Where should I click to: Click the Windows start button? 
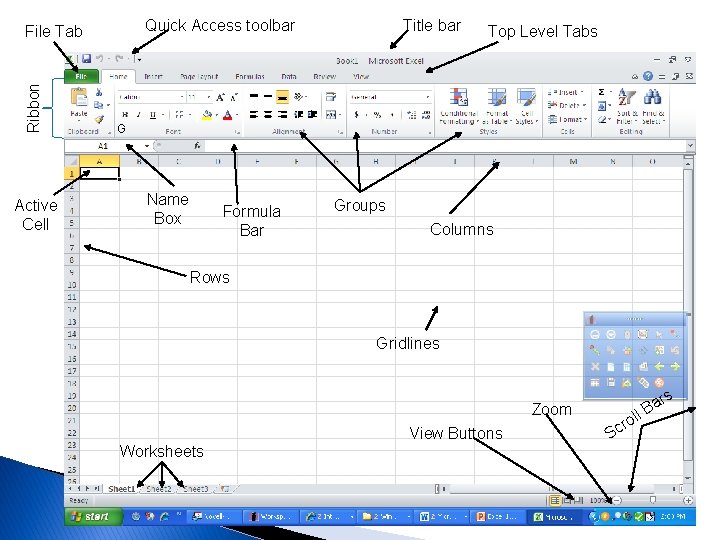(x=93, y=517)
